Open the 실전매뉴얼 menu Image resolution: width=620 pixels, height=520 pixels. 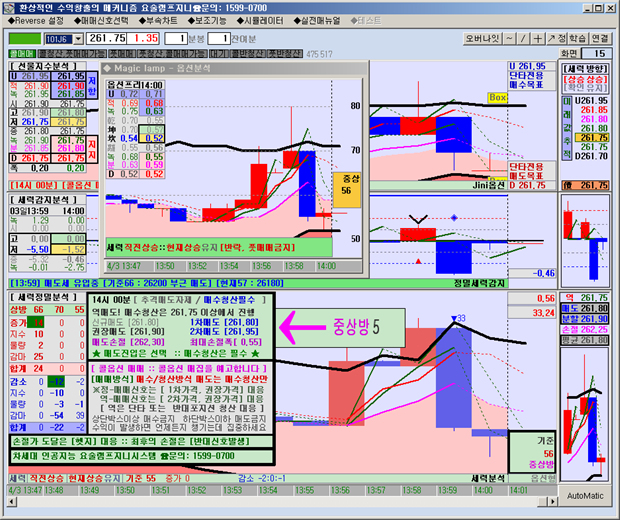(317, 21)
